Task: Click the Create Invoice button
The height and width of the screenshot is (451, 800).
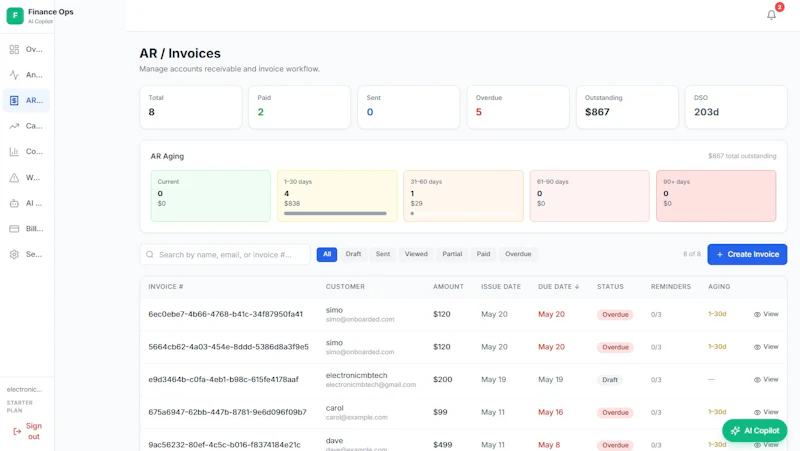Action: coord(747,254)
